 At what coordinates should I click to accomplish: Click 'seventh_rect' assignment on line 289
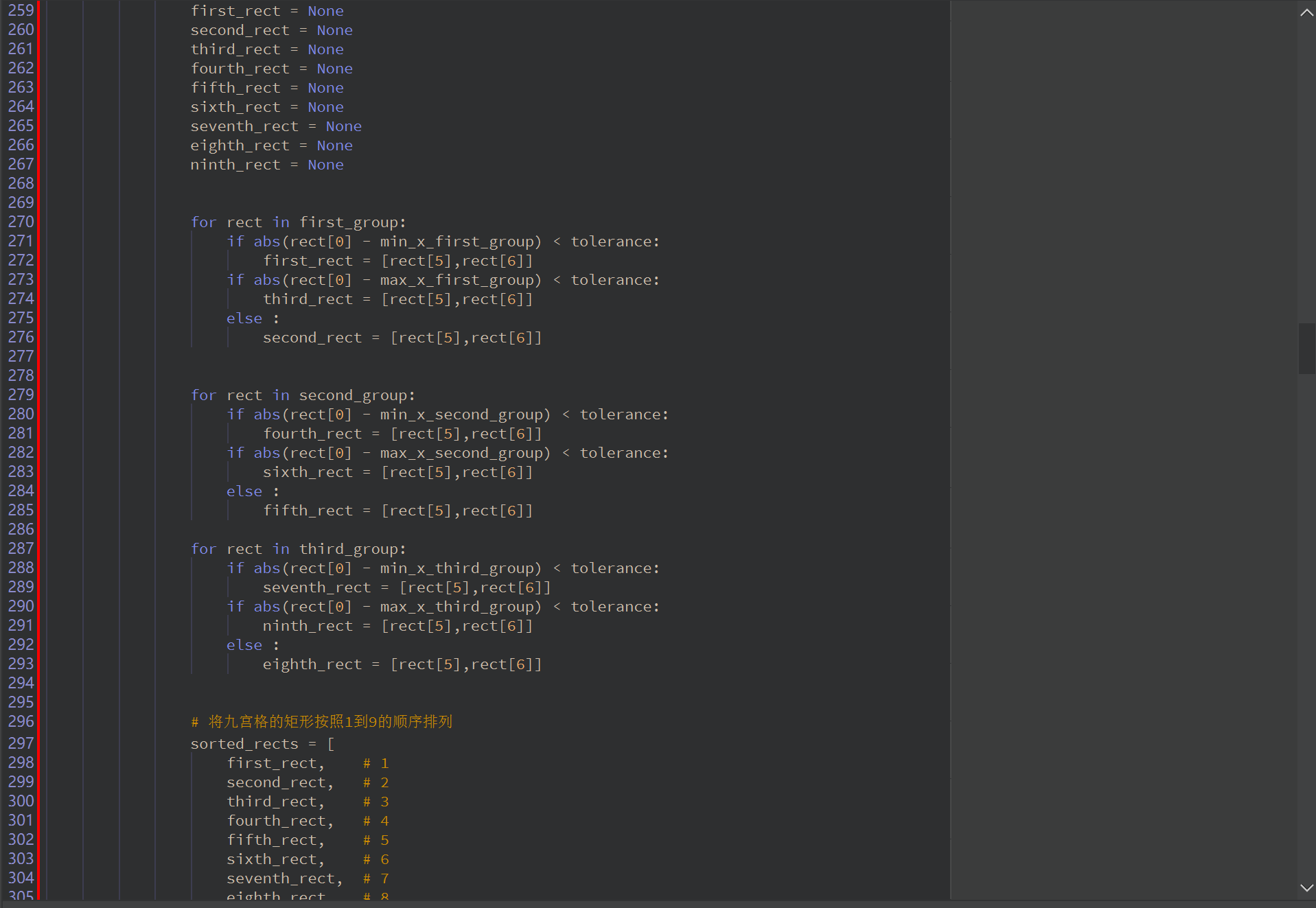click(316, 587)
